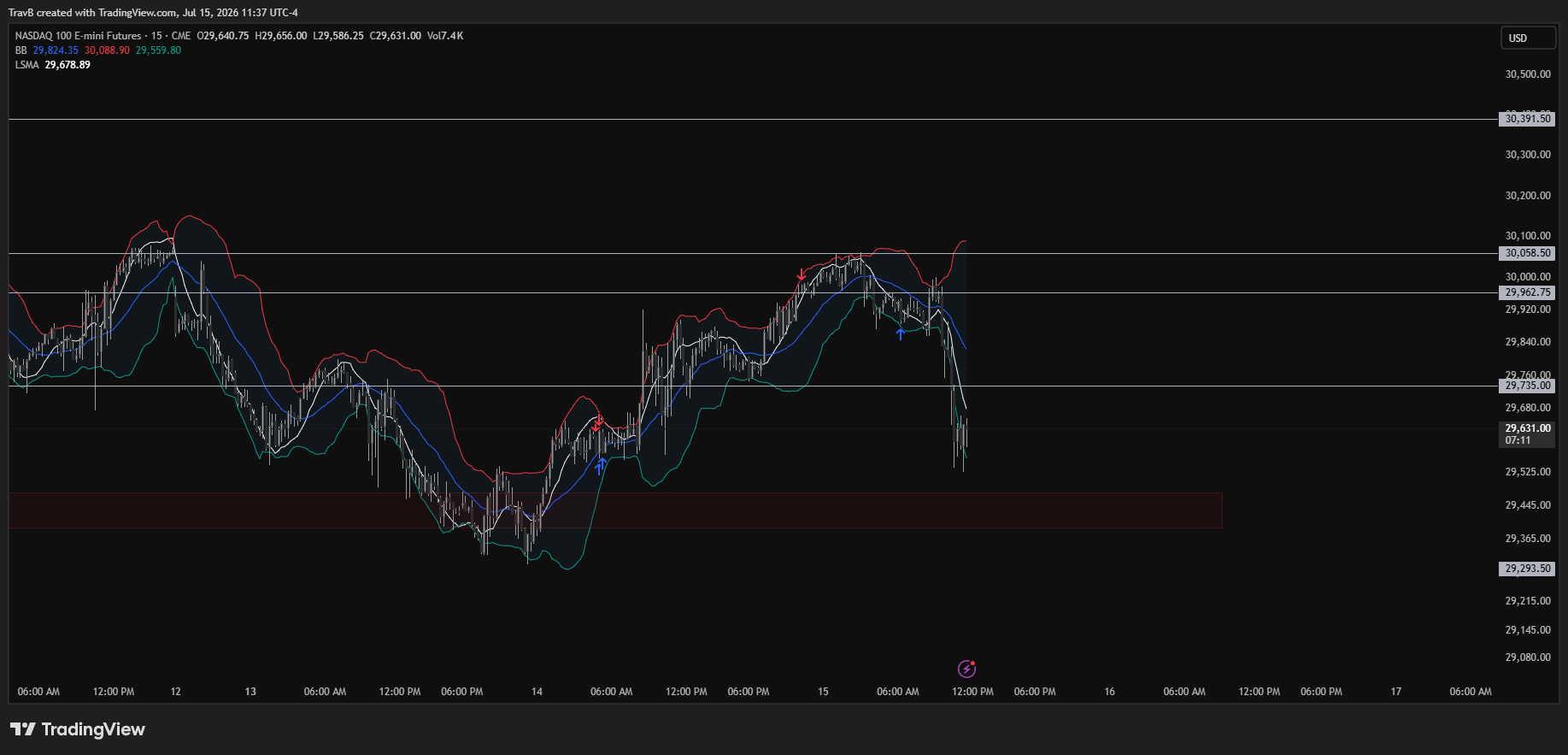Click the 29,735.00 price line label
Screen dimensions: 1568x755
point(1528,386)
